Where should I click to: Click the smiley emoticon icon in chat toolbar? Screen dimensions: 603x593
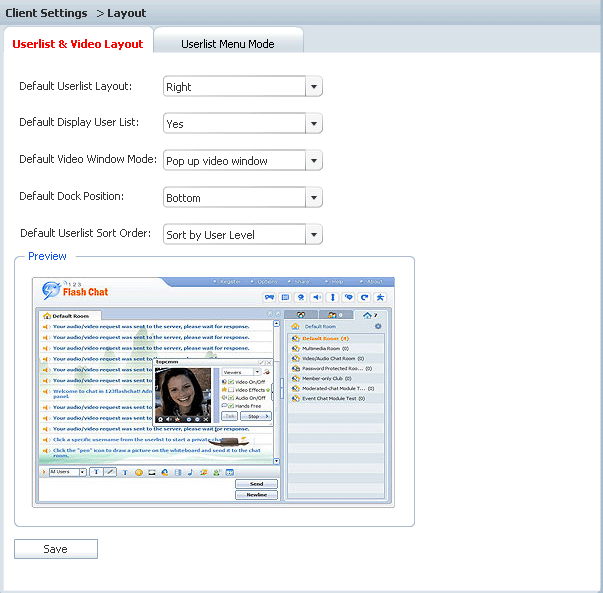pos(139,472)
